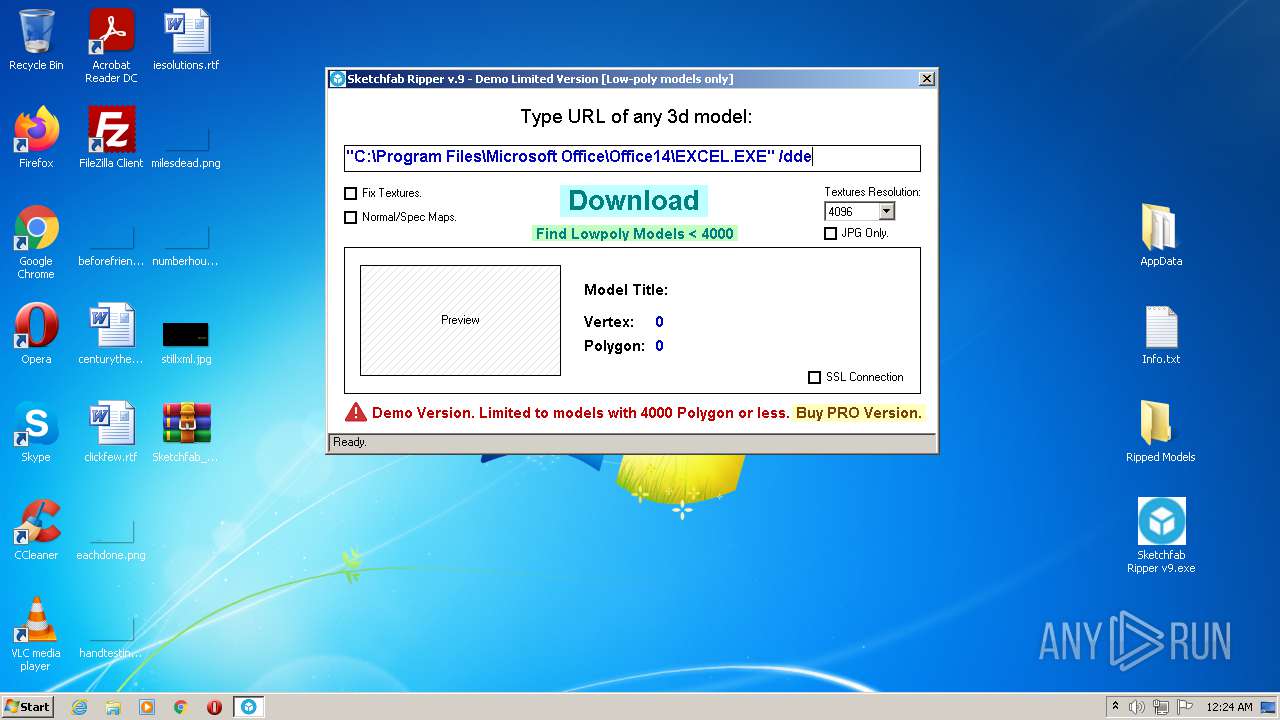Viewport: 1280px width, 720px height.
Task: Click Find Lowpoly Models < 4000
Action: (634, 234)
